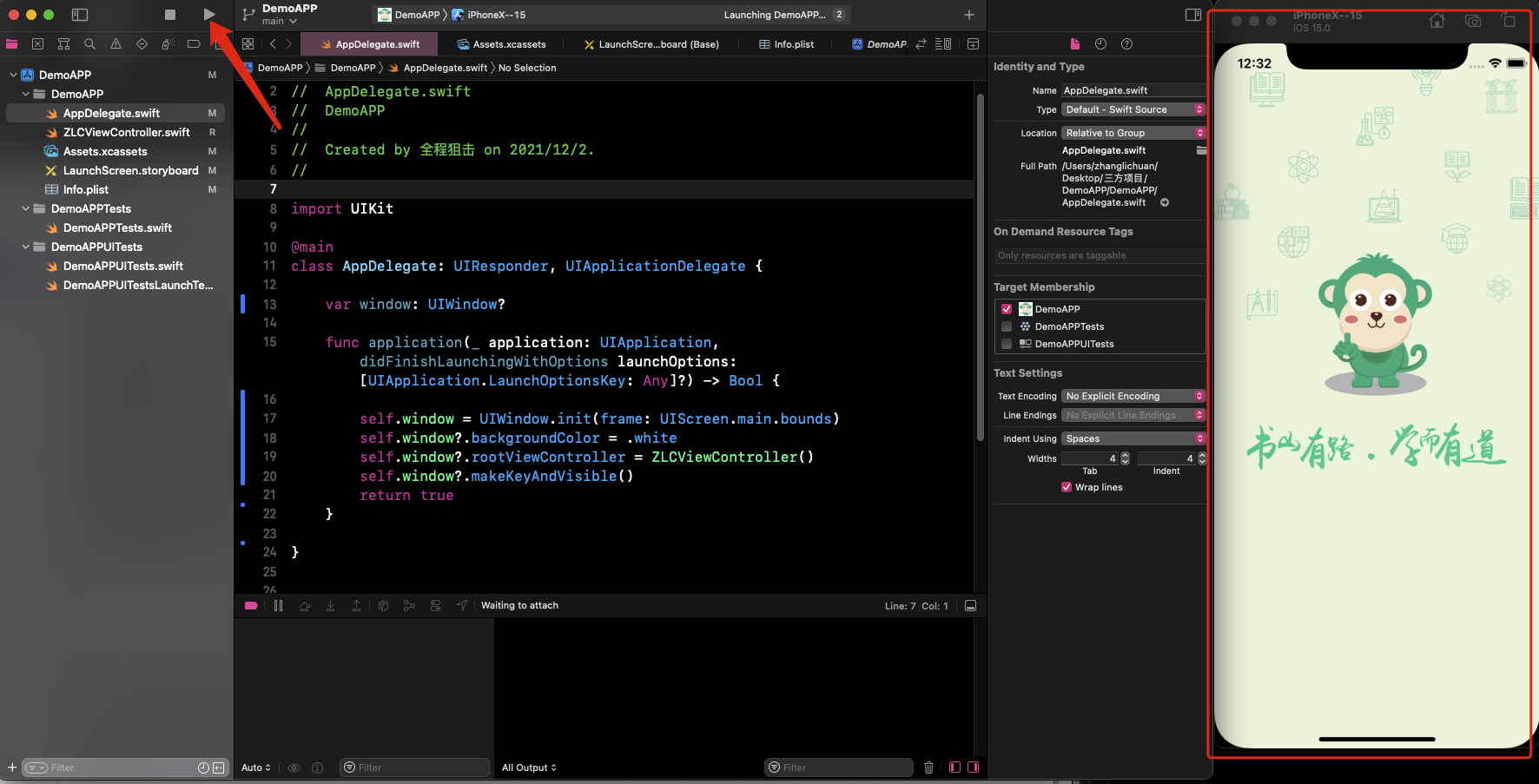Adjust editor options lines icon

tap(943, 44)
